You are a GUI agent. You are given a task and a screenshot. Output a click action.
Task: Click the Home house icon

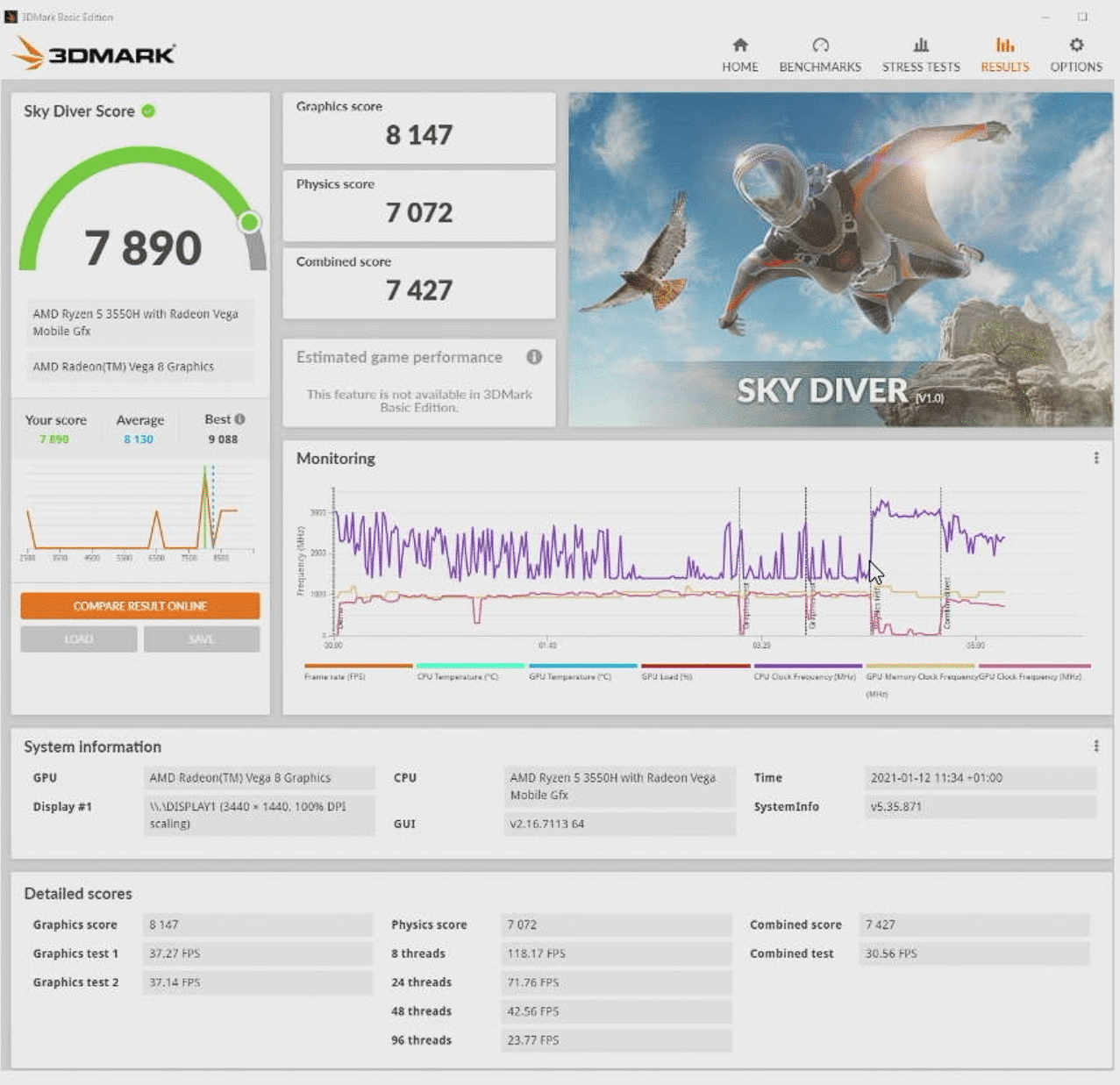pyautogui.click(x=740, y=45)
